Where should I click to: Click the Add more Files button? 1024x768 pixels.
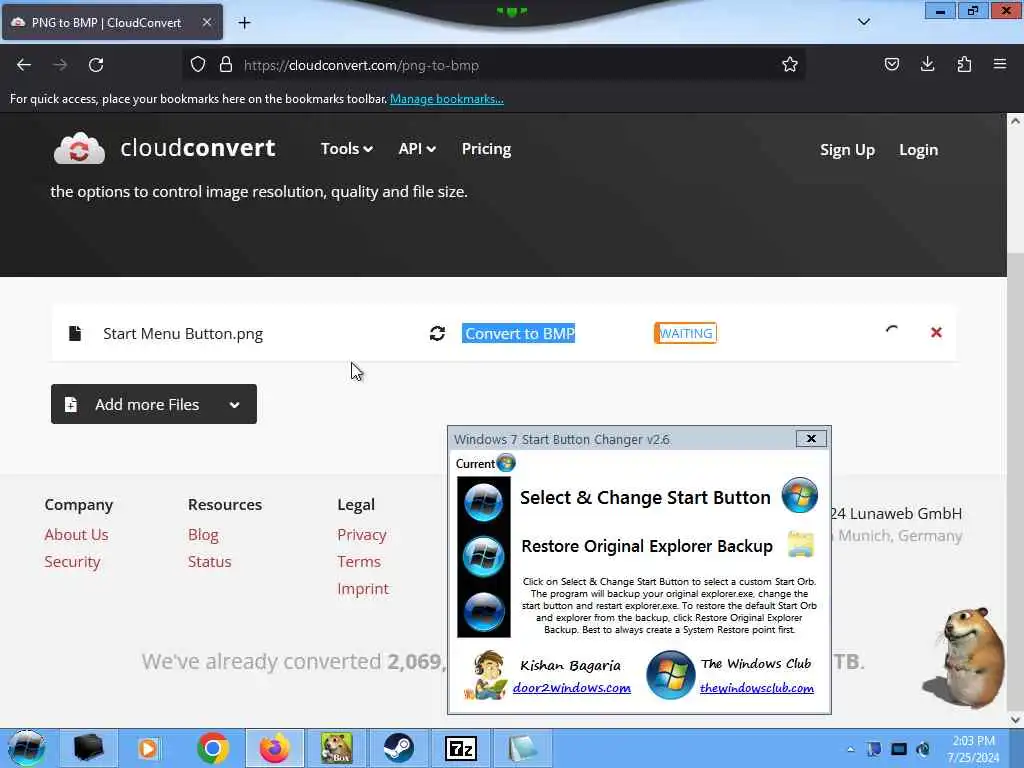click(x=153, y=404)
